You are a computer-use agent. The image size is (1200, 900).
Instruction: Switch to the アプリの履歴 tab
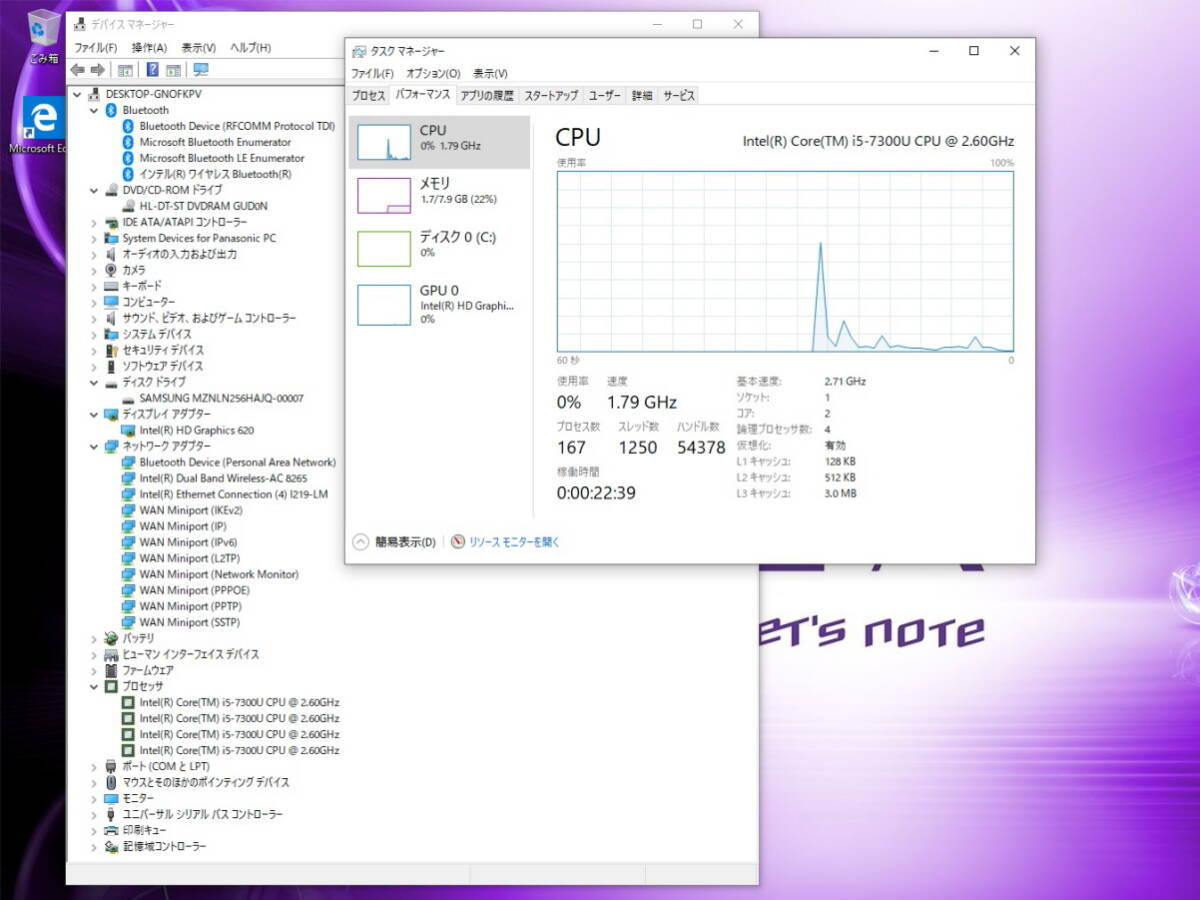(487, 96)
